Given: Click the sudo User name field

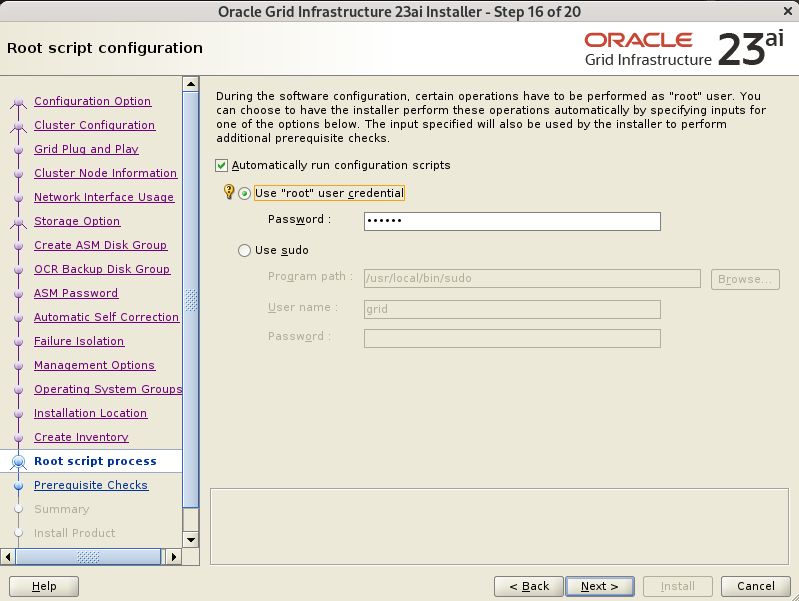Looking at the screenshot, I should click(512, 309).
